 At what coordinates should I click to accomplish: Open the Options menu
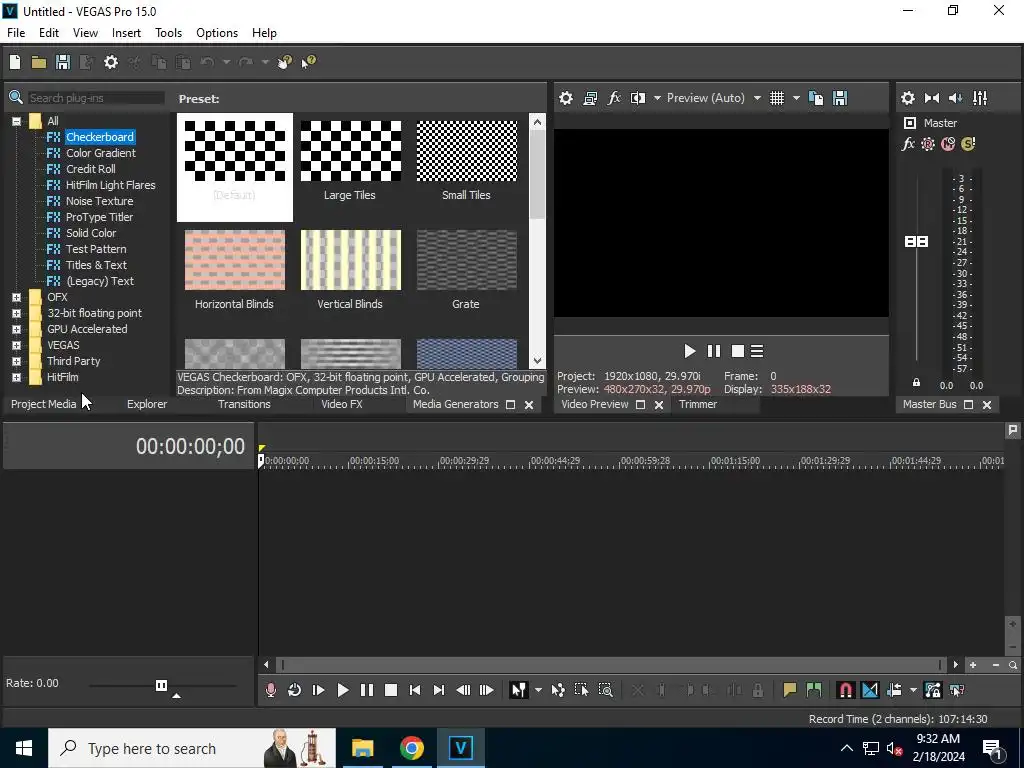pyautogui.click(x=217, y=33)
